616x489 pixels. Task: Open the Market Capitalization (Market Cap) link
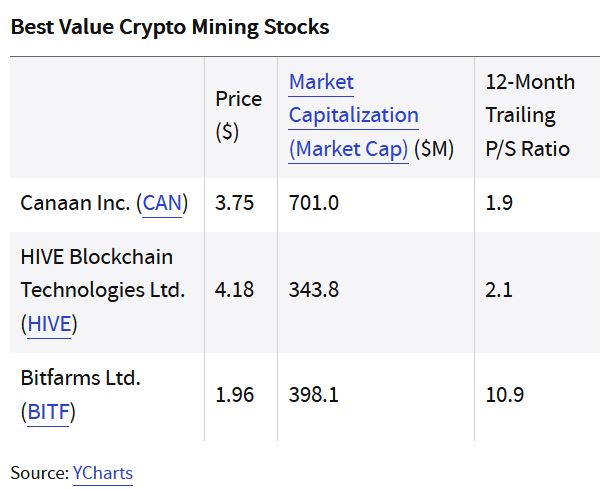click(353, 115)
